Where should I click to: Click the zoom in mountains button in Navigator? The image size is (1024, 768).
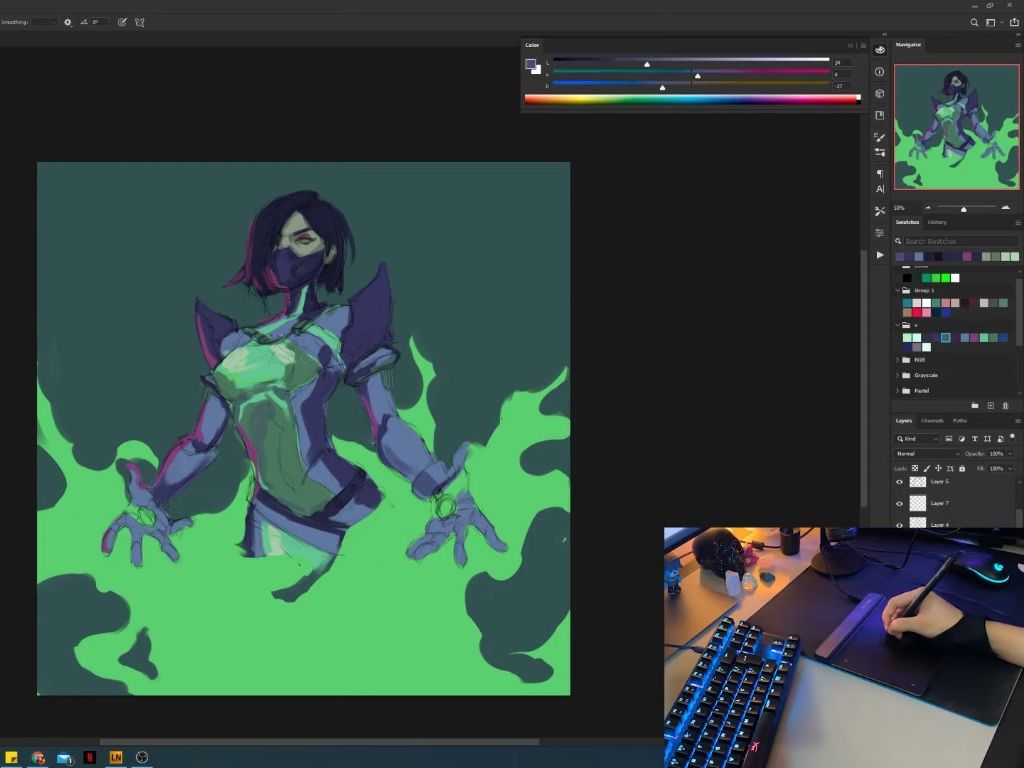(x=1005, y=208)
